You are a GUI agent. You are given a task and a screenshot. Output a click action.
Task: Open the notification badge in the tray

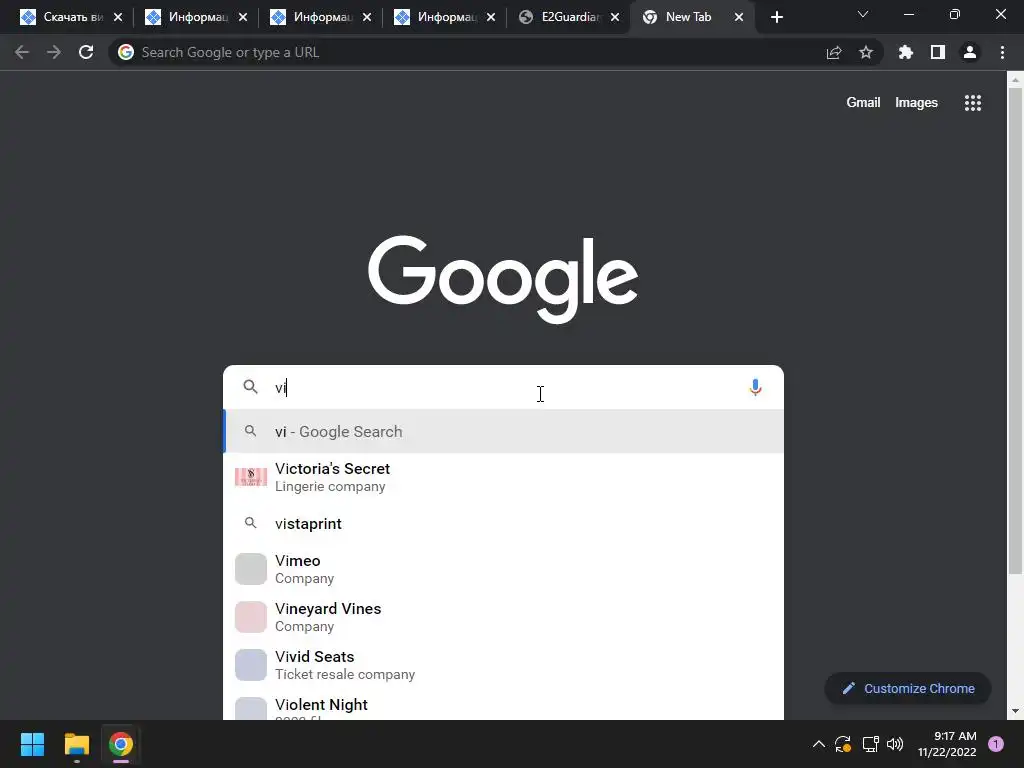click(996, 744)
